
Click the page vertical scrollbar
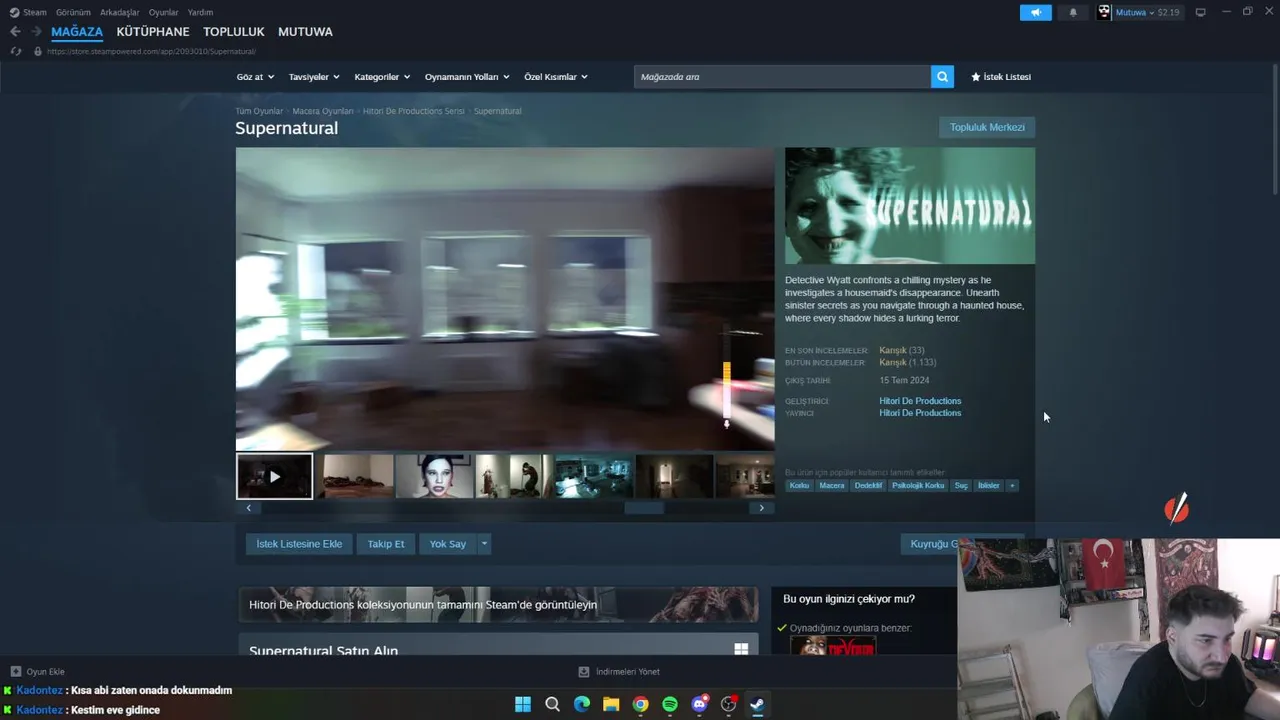pos(1274,130)
